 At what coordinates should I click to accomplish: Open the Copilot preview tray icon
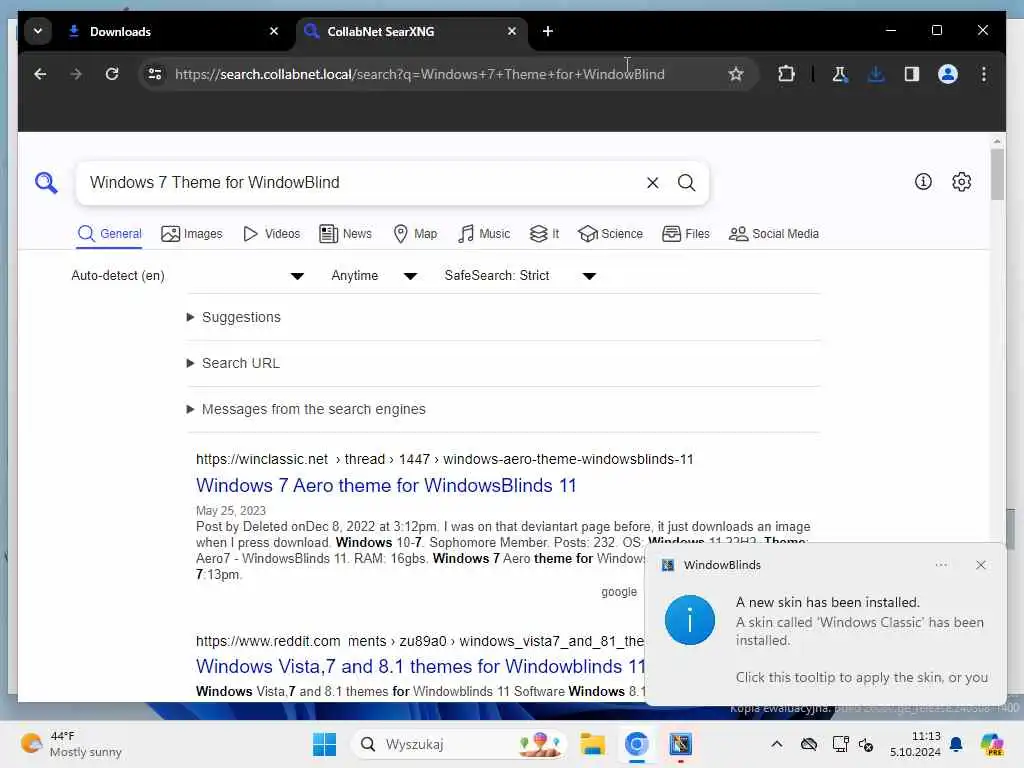coord(992,744)
